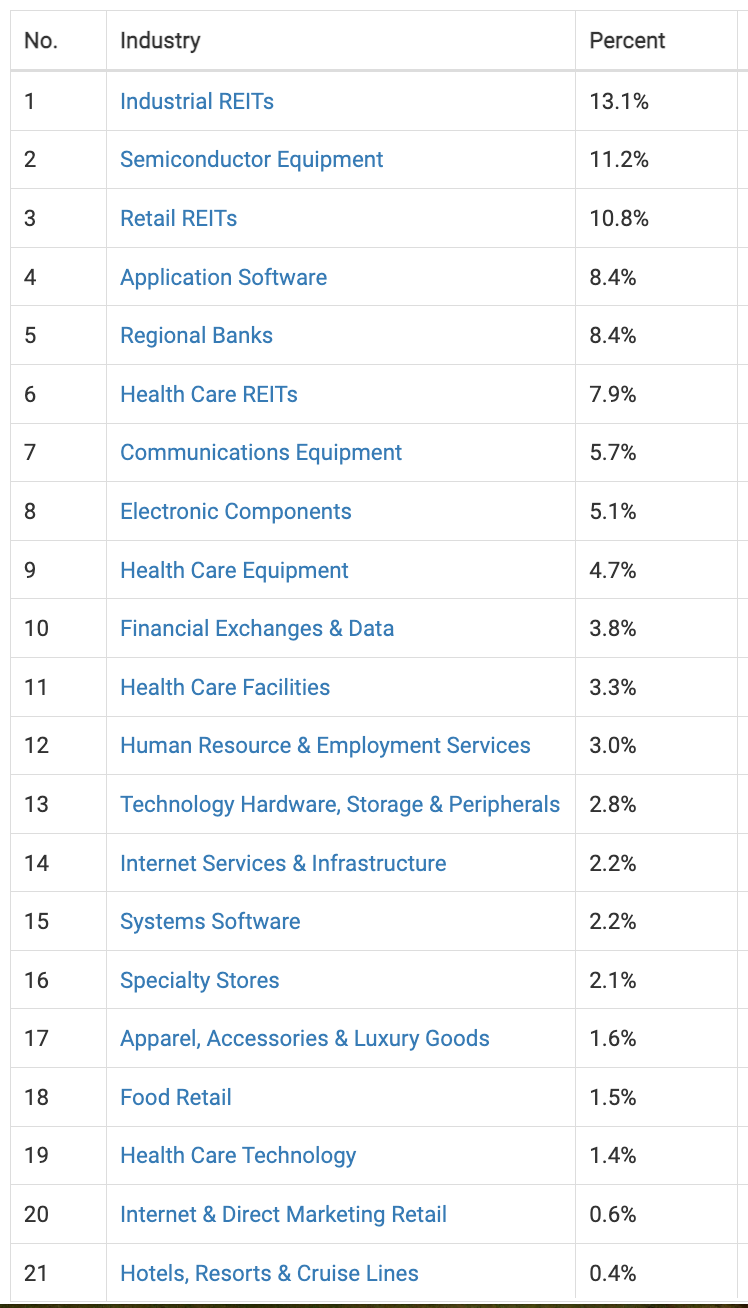This screenshot has width=748, height=1308.
Task: Open the Electronic Components link
Action: pyautogui.click(x=235, y=511)
